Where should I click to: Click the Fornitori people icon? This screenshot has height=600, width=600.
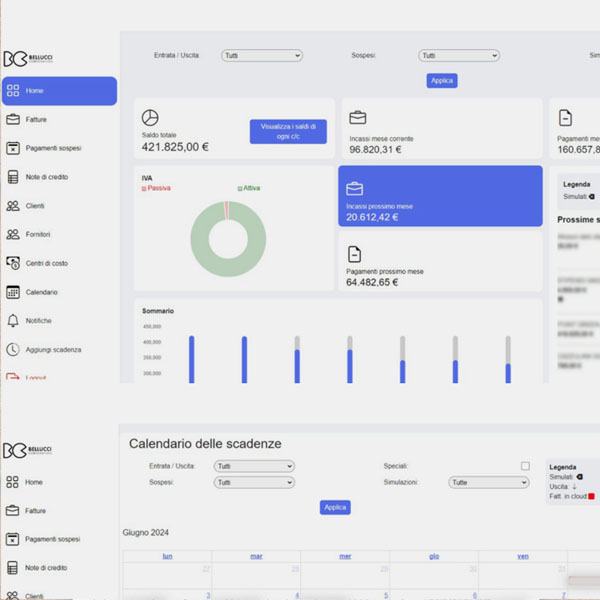(x=13, y=234)
